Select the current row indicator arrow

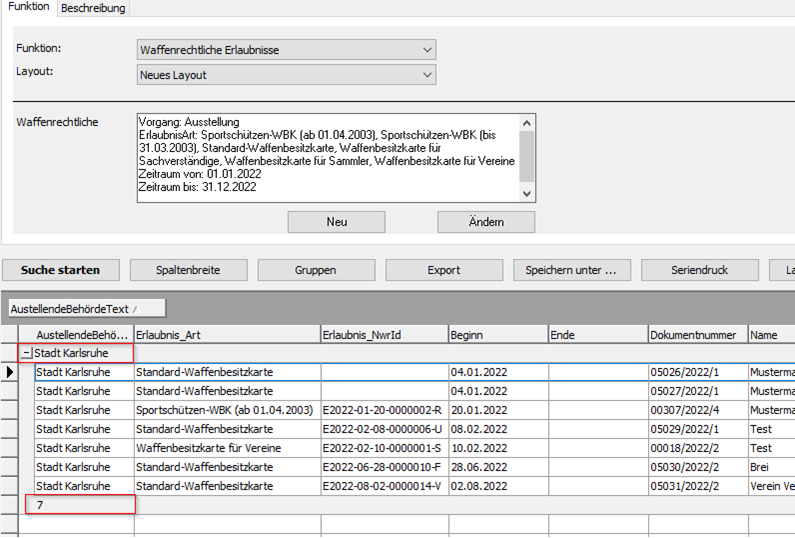pyautogui.click(x=11, y=372)
